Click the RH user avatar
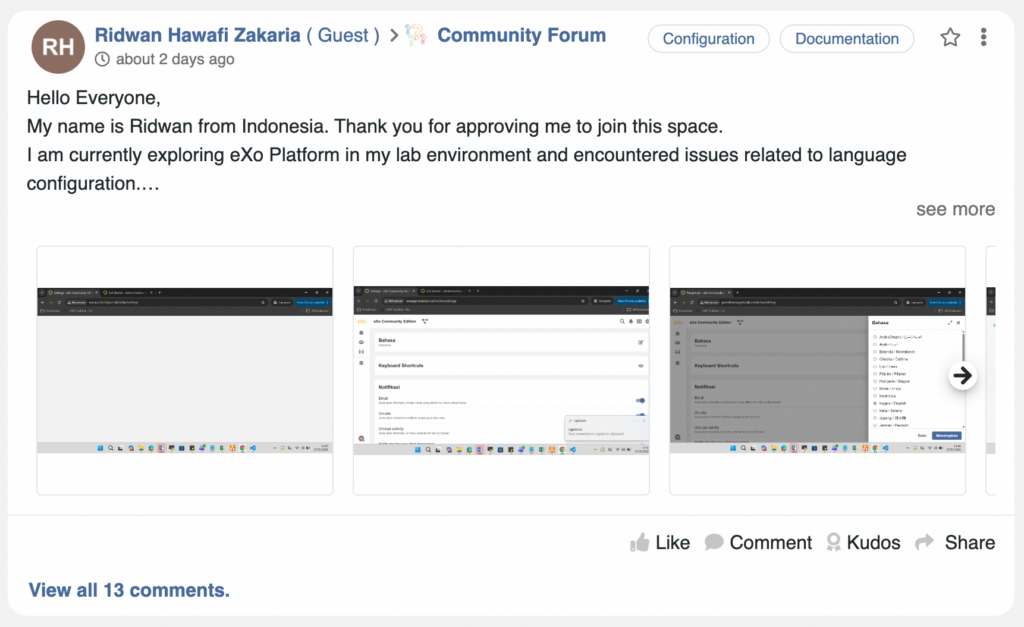 coord(59,46)
